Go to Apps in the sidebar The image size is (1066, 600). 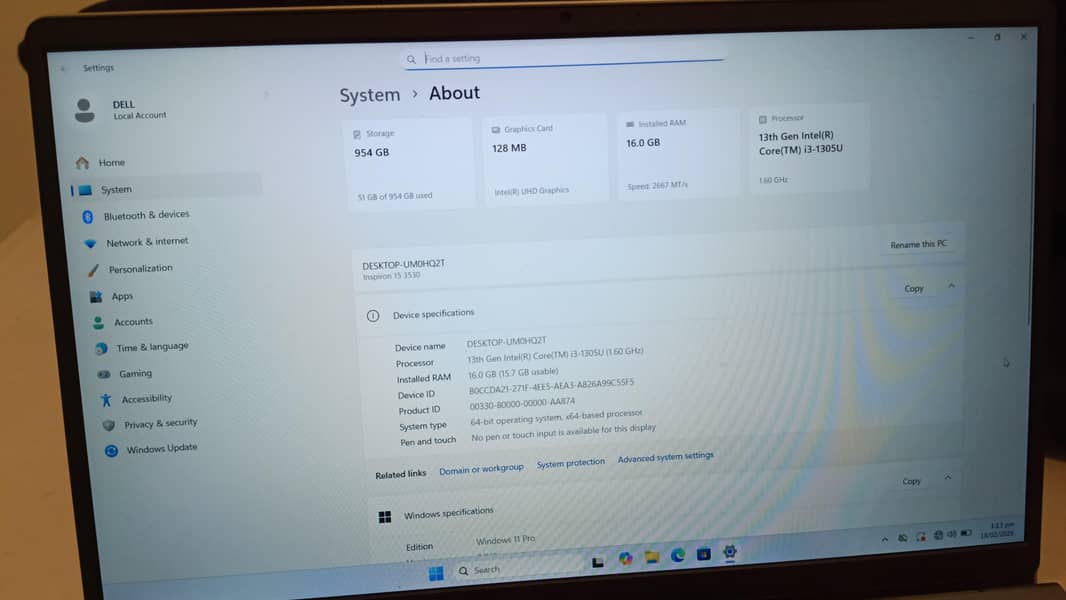(x=122, y=297)
